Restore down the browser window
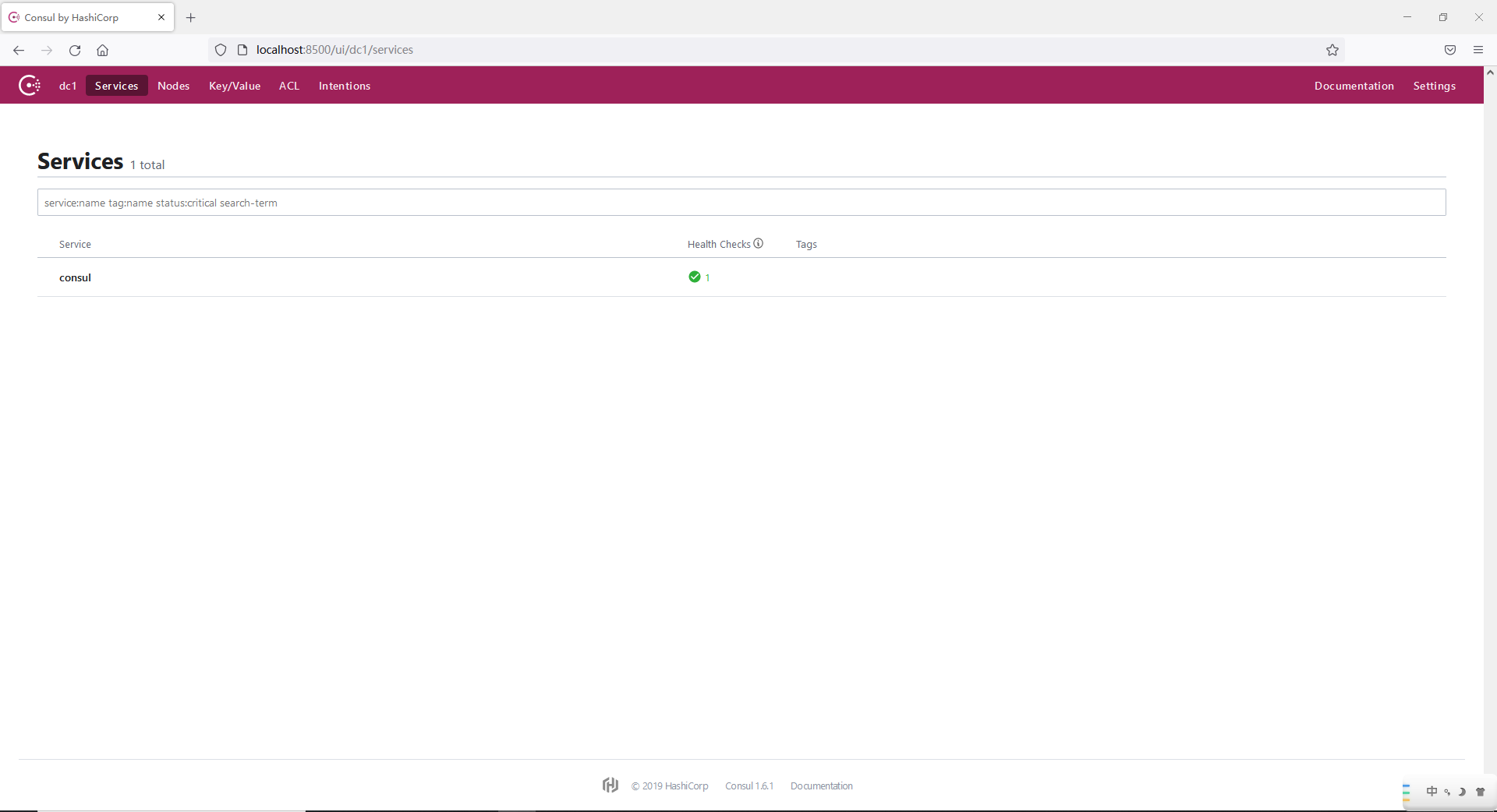The image size is (1497, 812). click(1443, 17)
